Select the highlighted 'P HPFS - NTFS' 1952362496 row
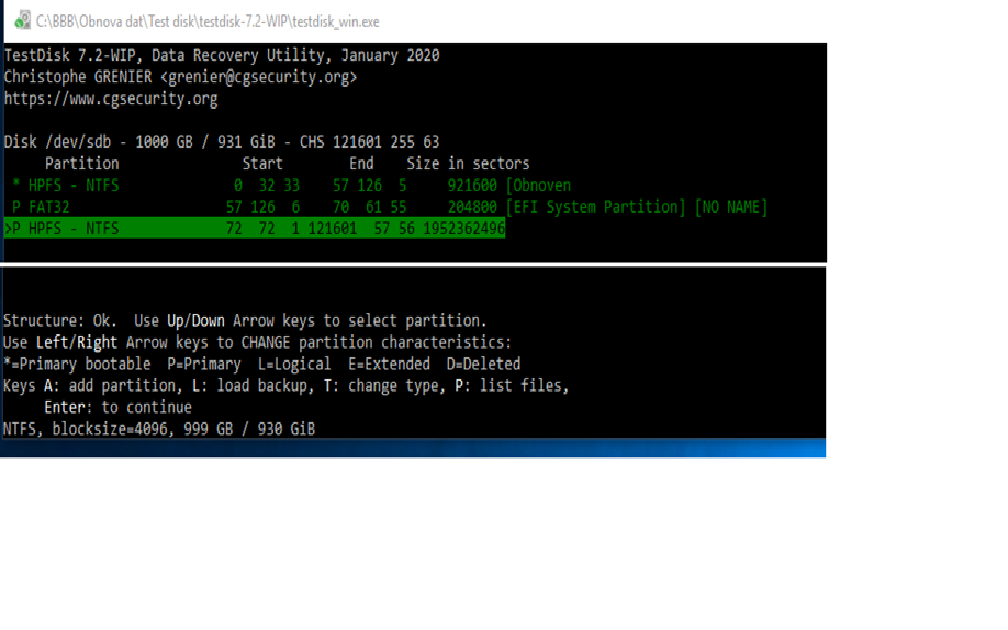 pos(255,228)
